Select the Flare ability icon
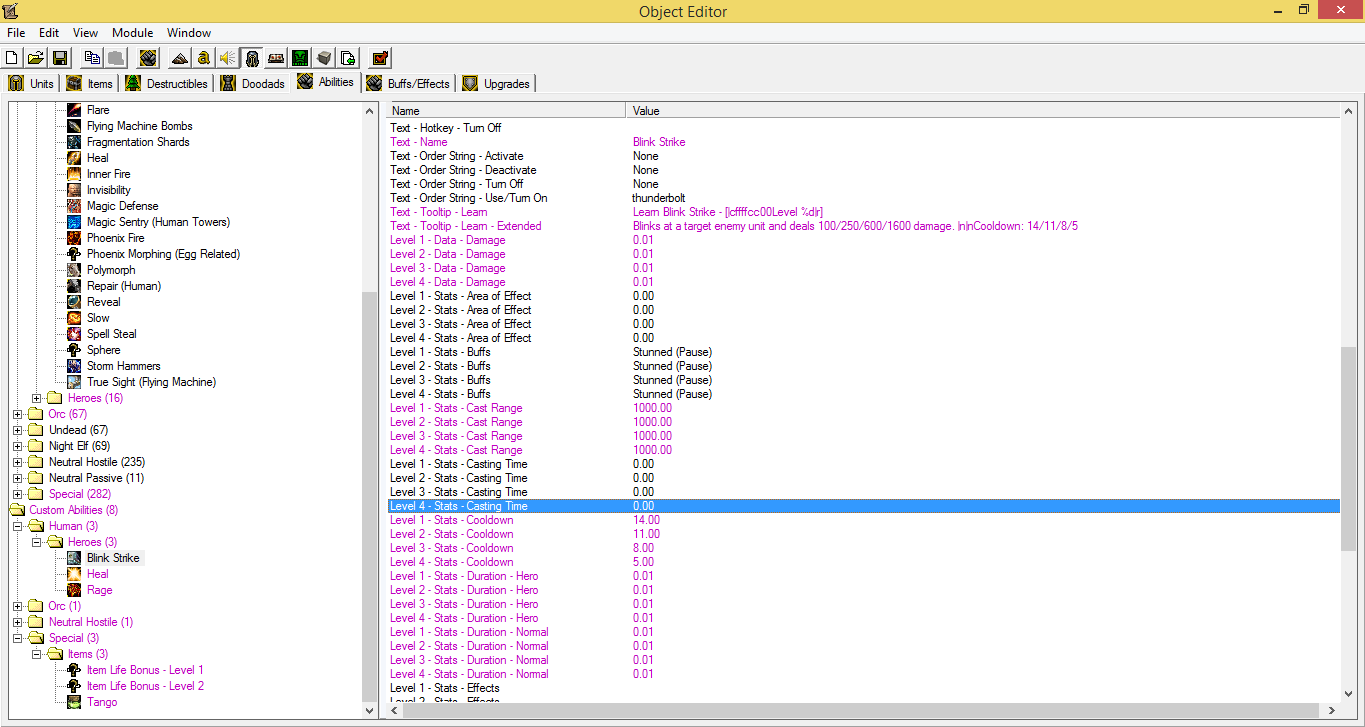 tap(74, 110)
